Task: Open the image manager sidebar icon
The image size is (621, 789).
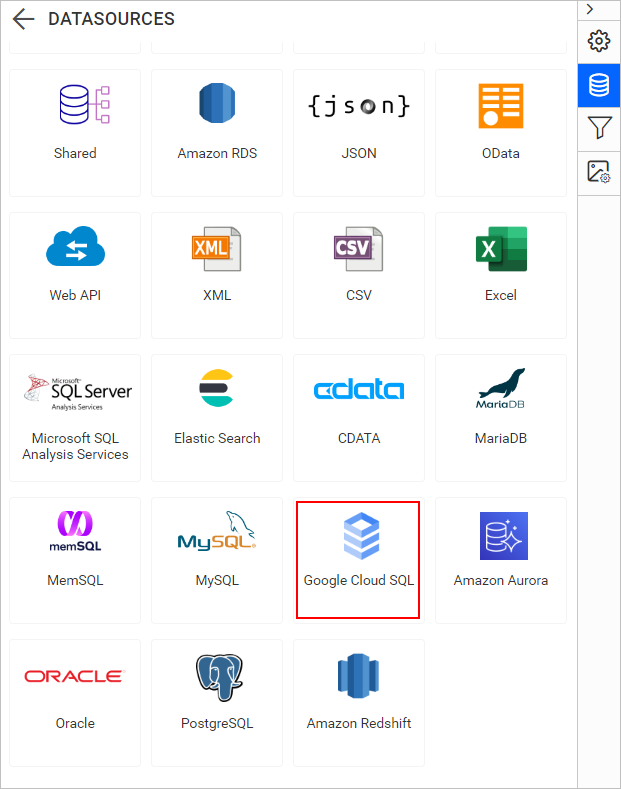Action: coord(599,173)
